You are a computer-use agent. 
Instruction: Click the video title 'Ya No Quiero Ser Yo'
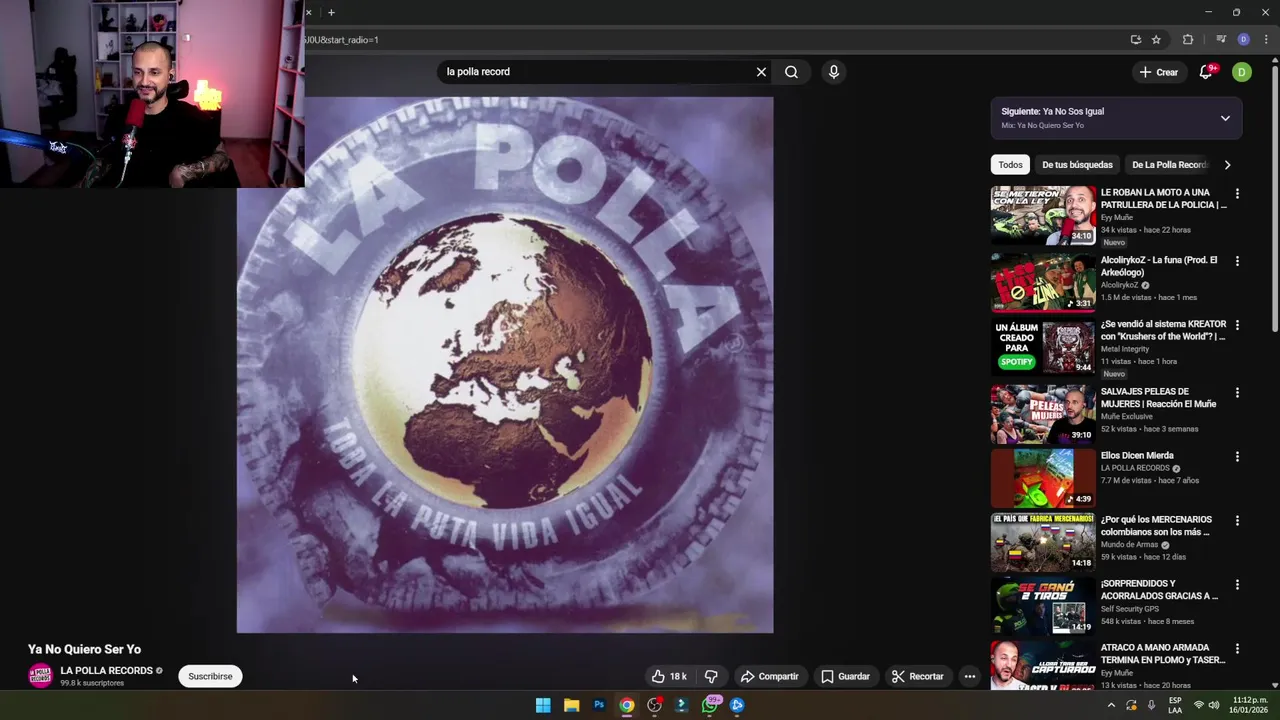pos(84,649)
